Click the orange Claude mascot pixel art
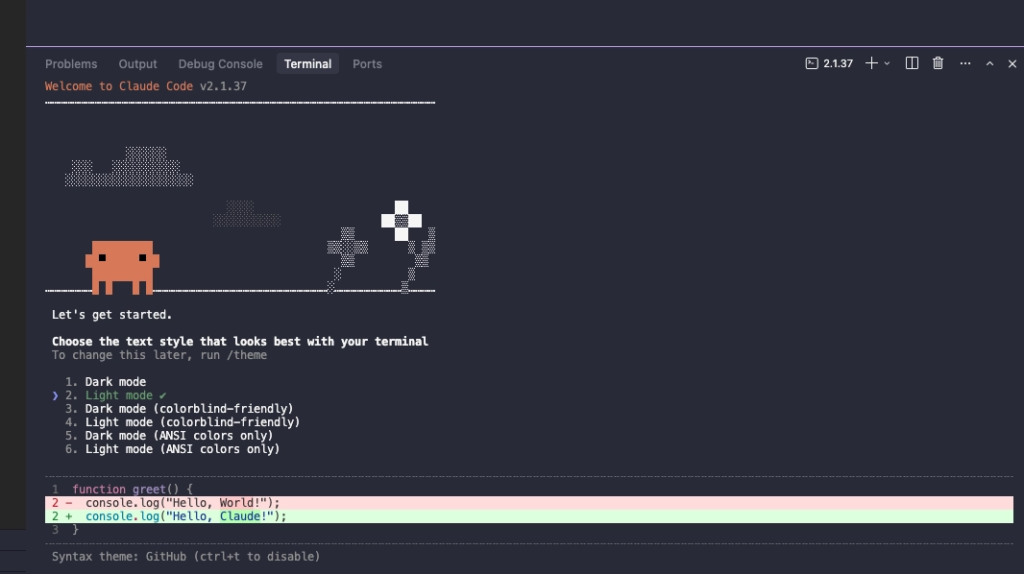1024x574 pixels. tap(122, 266)
